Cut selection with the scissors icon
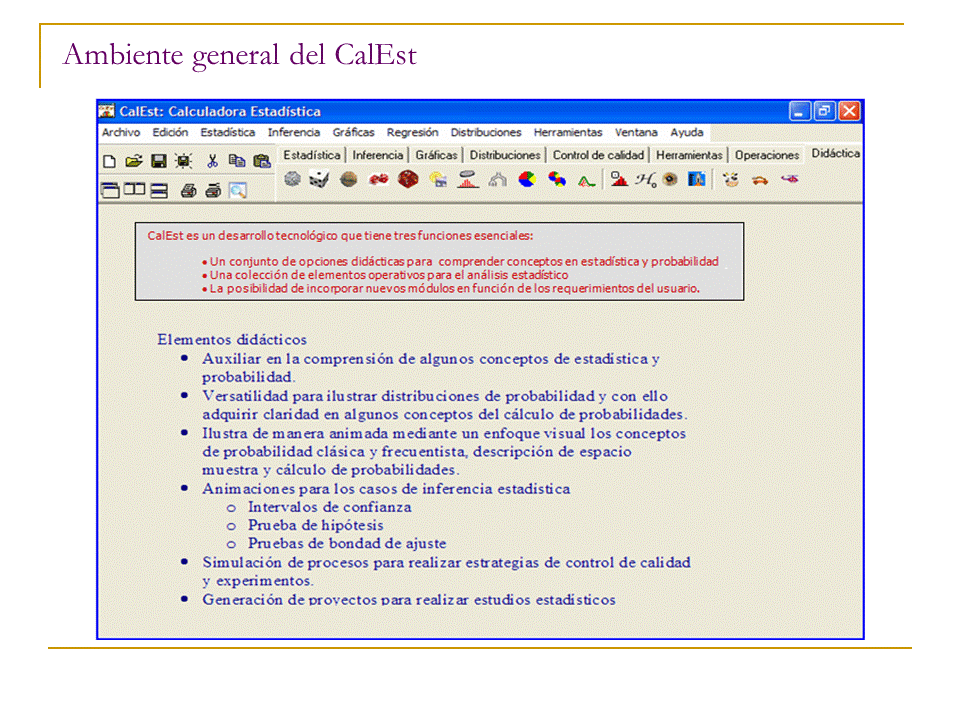The image size is (960, 720). point(212,161)
